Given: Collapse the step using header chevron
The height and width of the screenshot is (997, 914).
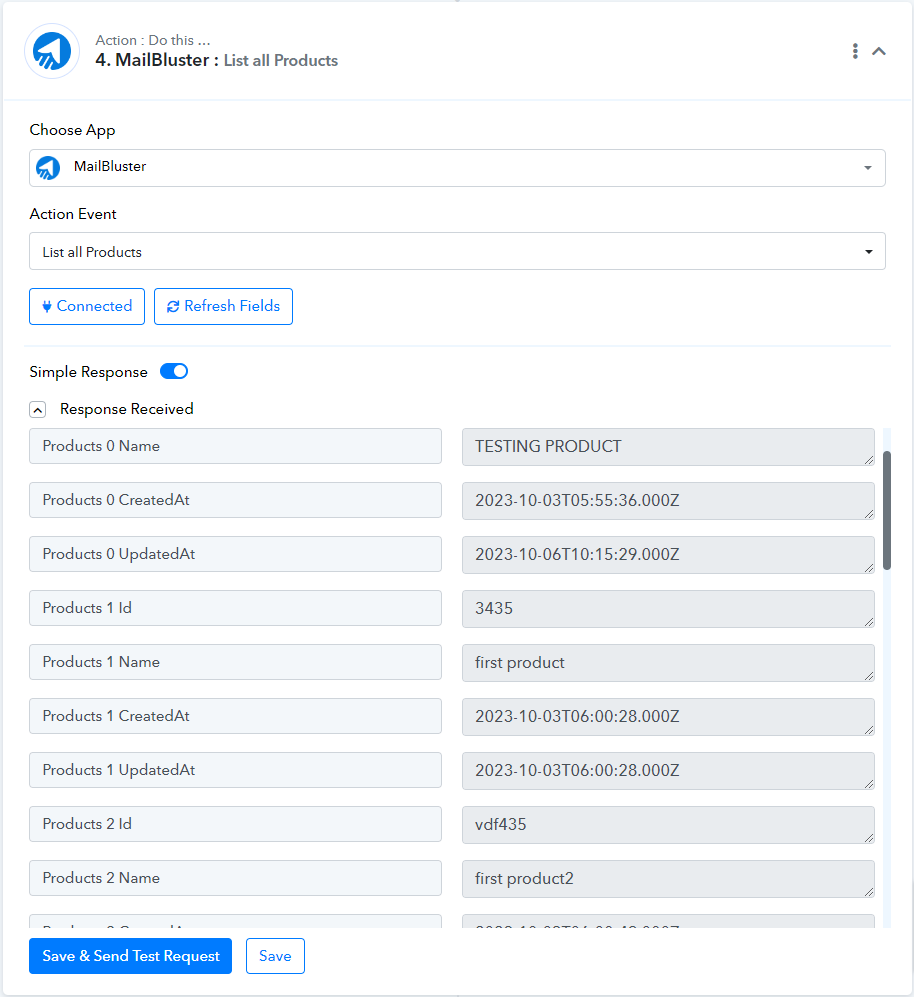Looking at the screenshot, I should 878,51.
